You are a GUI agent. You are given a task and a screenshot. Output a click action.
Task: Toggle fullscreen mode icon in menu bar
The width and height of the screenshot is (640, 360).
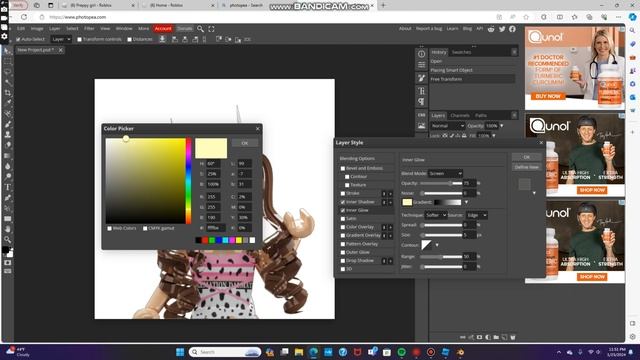point(211,29)
